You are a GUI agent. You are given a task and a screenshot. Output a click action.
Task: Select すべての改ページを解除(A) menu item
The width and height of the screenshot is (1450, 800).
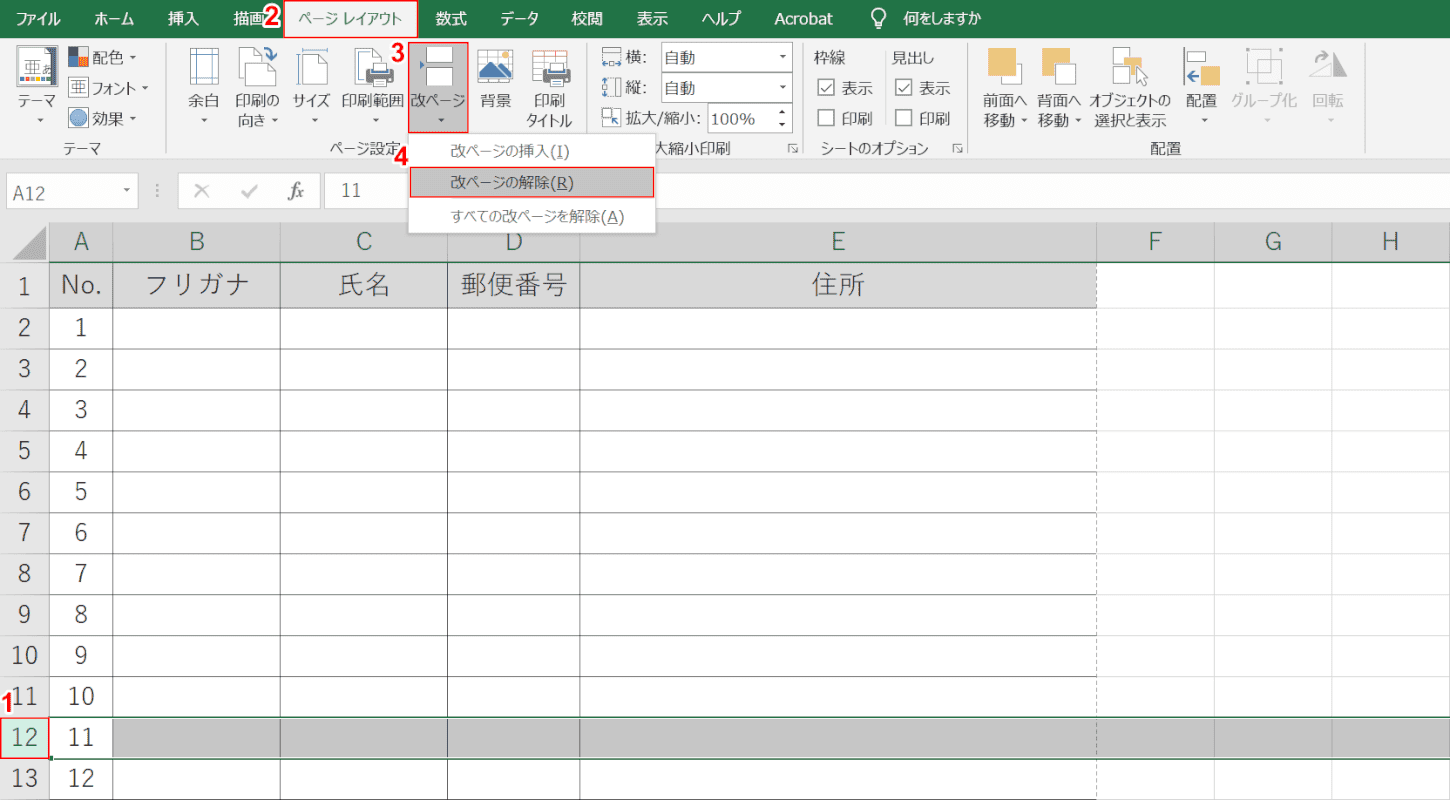[x=532, y=216]
